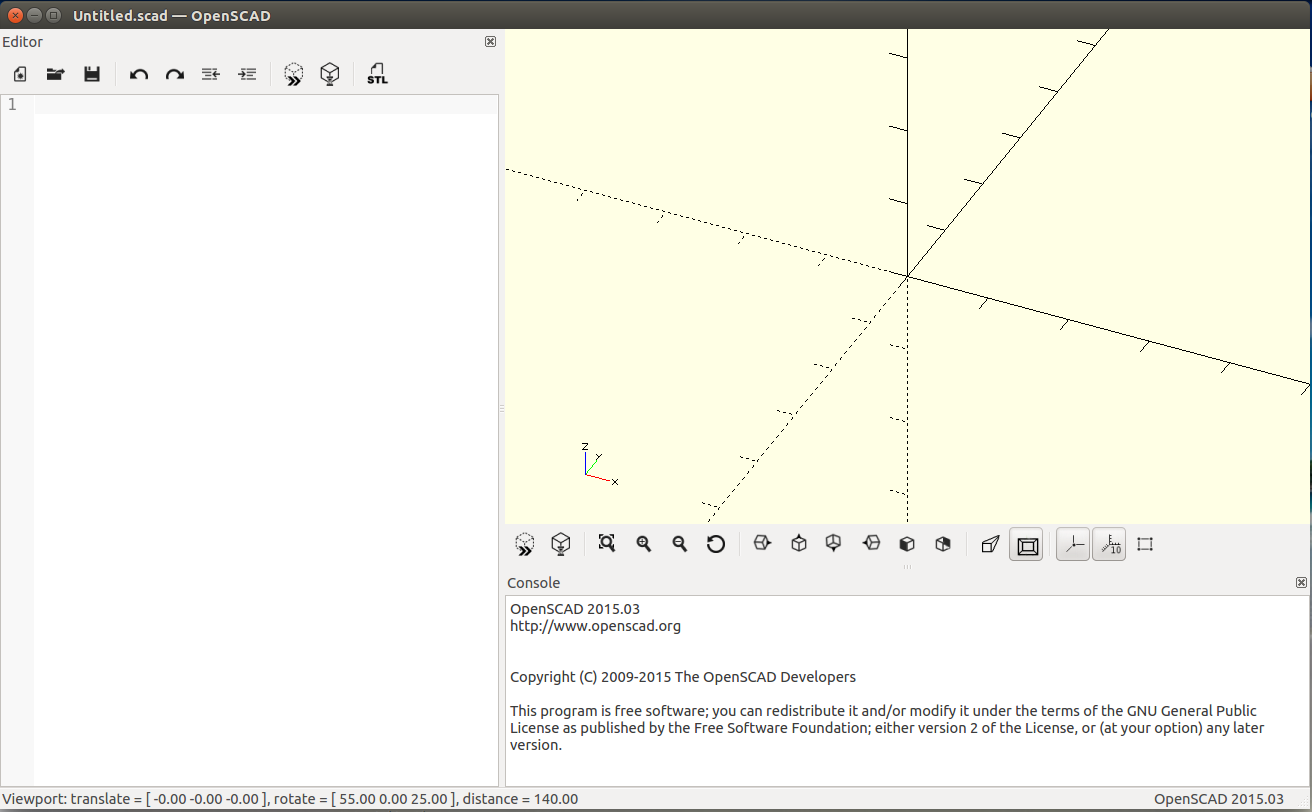The height and width of the screenshot is (812, 1312).
Task: Save the file with the floppy disk icon
Action: [x=92, y=74]
